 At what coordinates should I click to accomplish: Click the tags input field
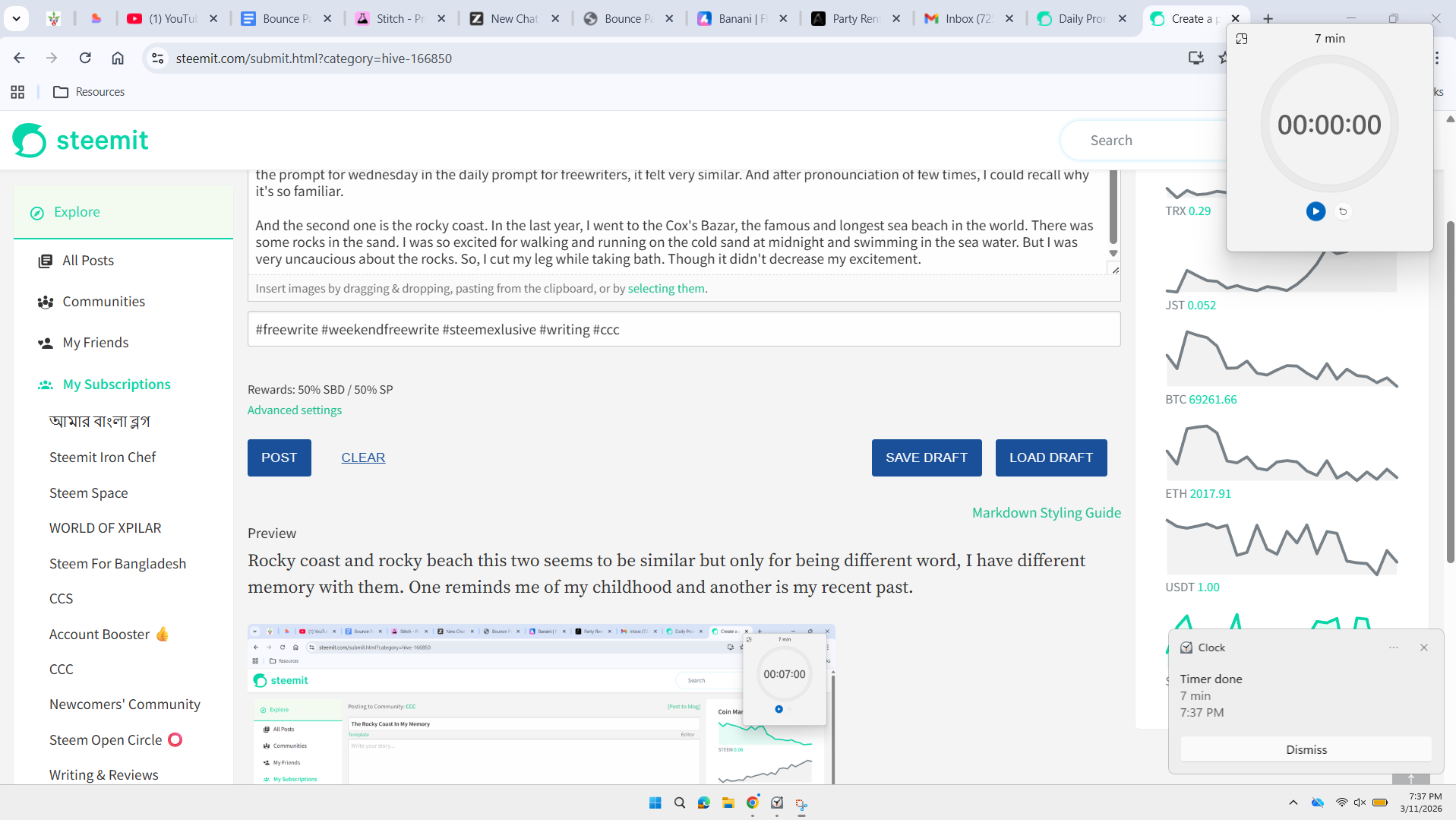coord(684,330)
